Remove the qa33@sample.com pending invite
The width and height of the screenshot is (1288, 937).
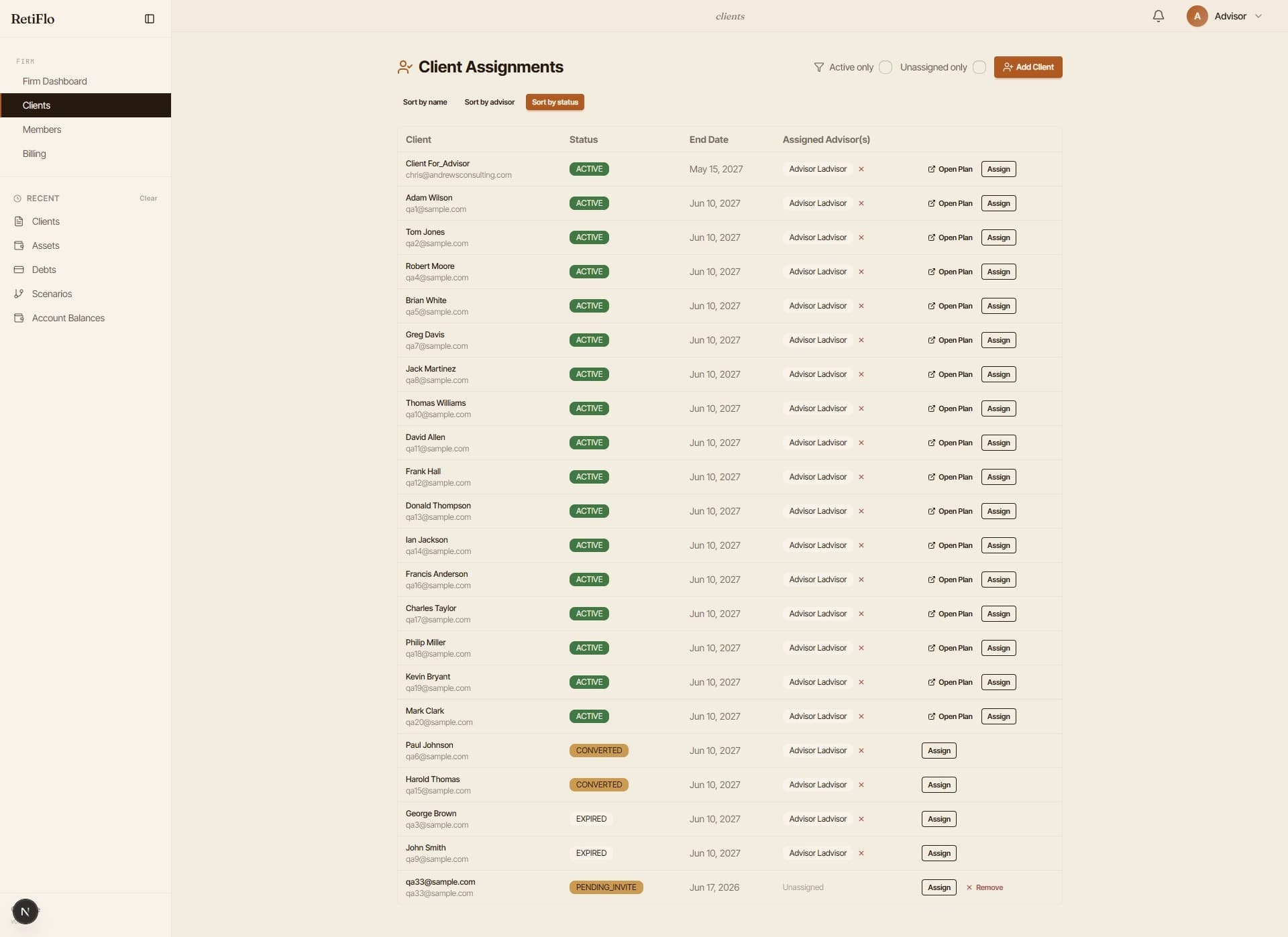click(984, 887)
